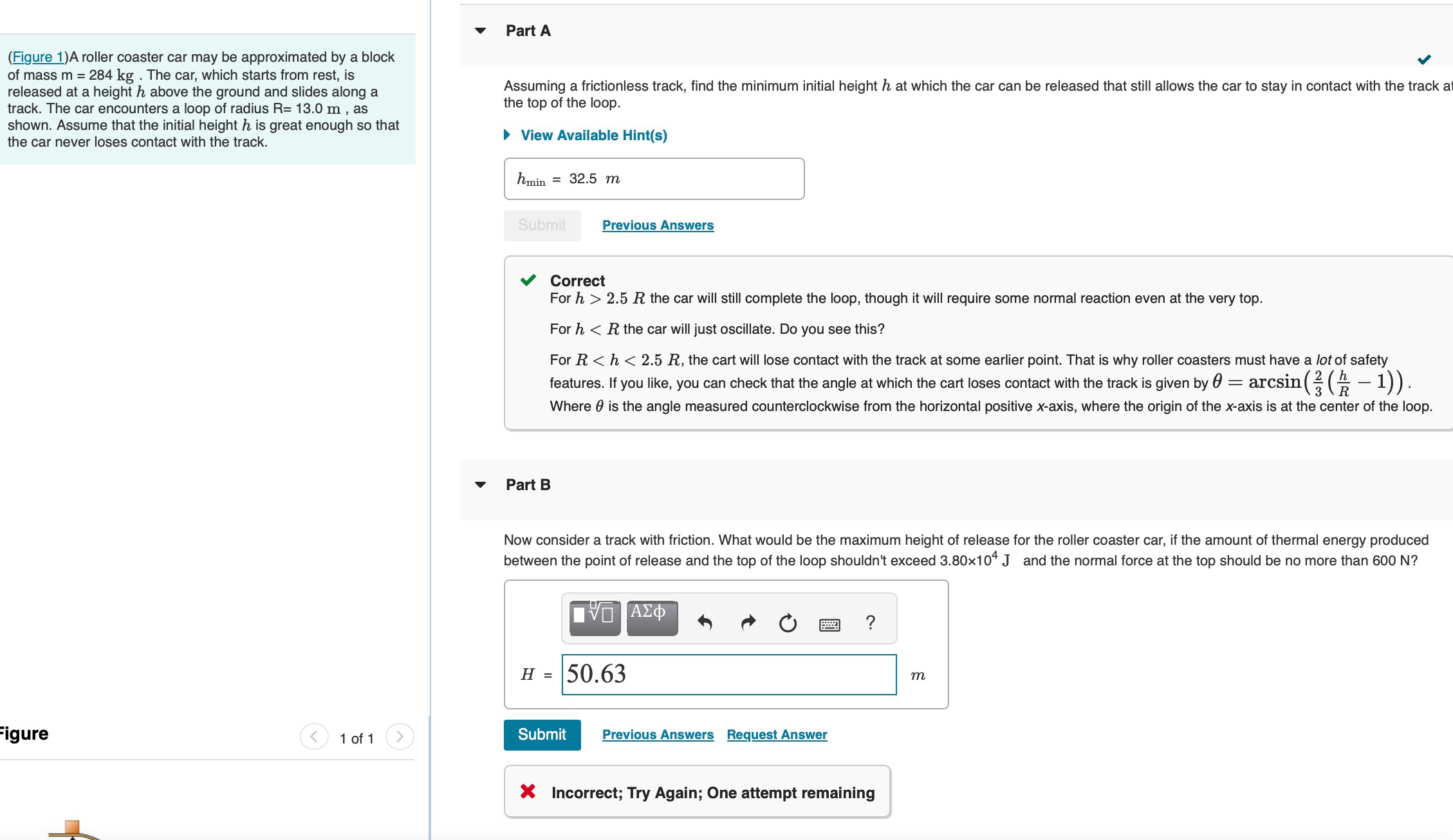Image resolution: width=1453 pixels, height=840 pixels.
Task: Open the keyboard shortcuts icon
Action: pyautogui.click(x=829, y=624)
